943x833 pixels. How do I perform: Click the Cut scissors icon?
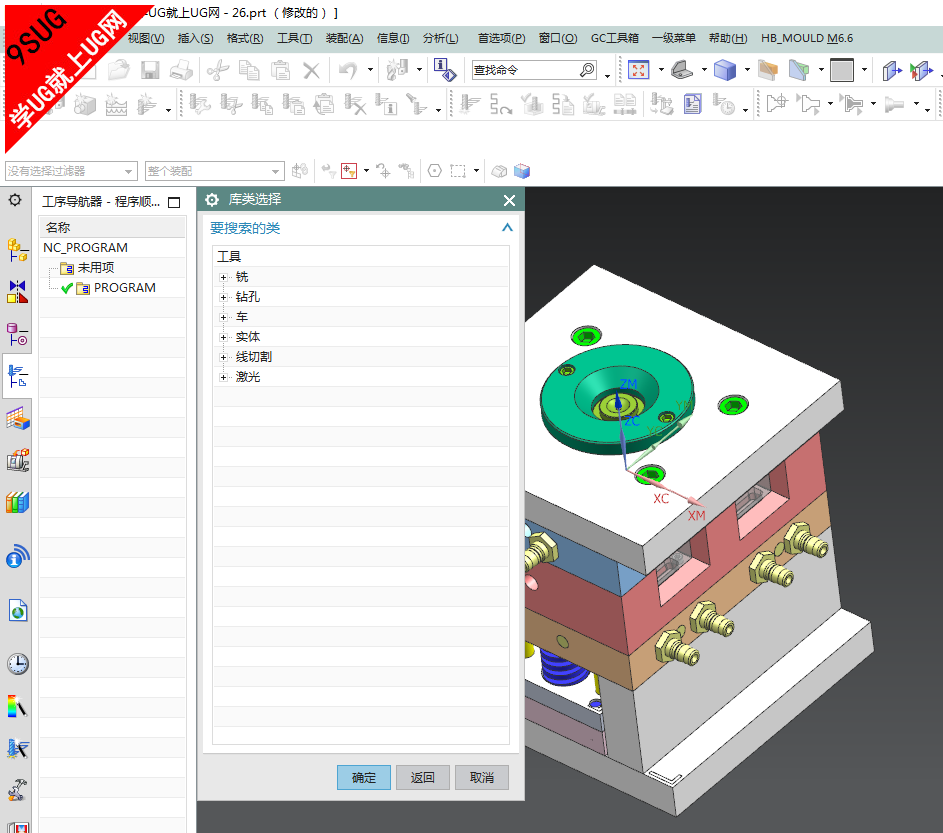click(218, 70)
